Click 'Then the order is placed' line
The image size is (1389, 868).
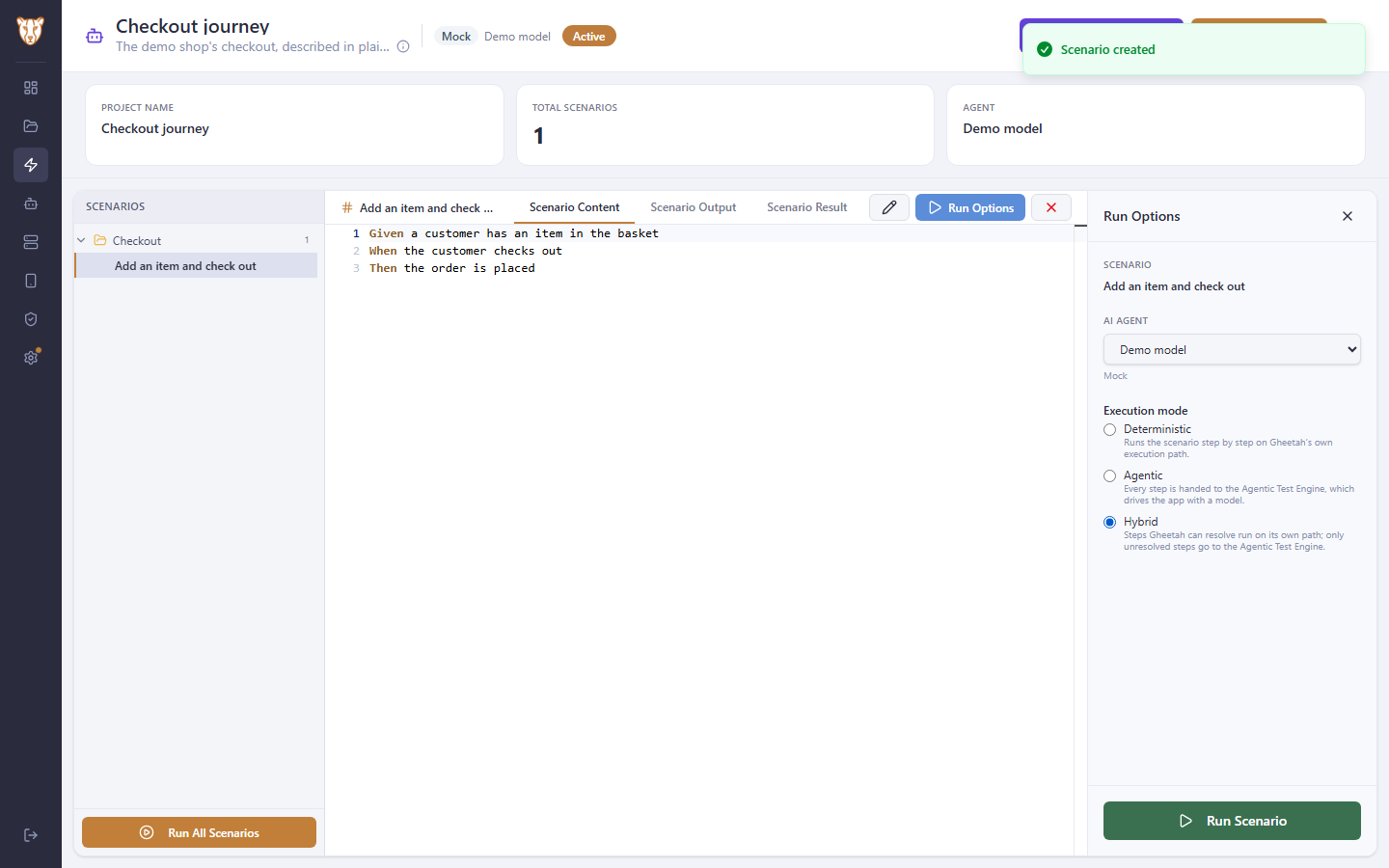click(x=451, y=268)
